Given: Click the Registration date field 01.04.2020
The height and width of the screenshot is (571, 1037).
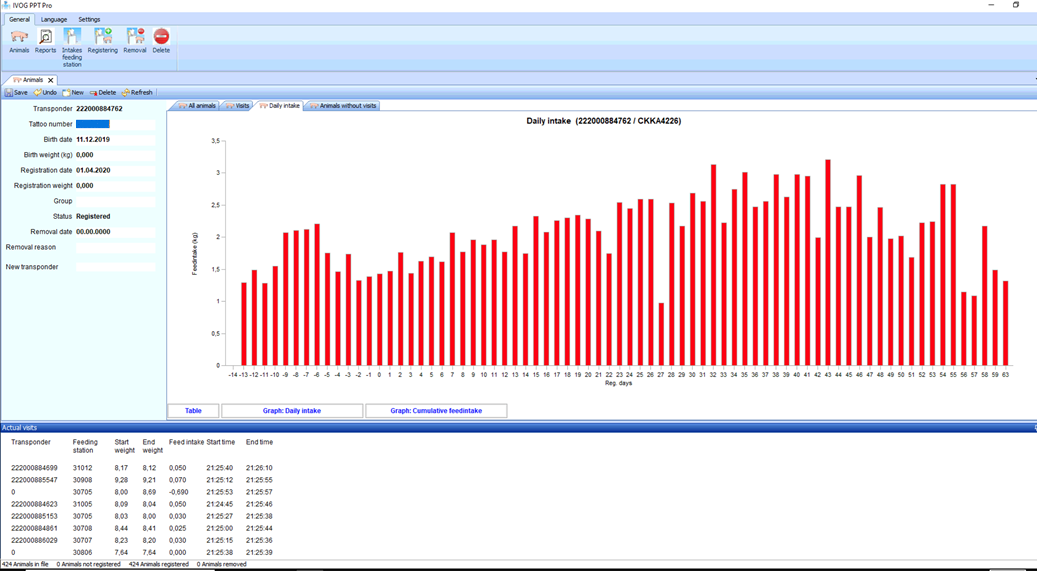Looking at the screenshot, I should (x=115, y=171).
